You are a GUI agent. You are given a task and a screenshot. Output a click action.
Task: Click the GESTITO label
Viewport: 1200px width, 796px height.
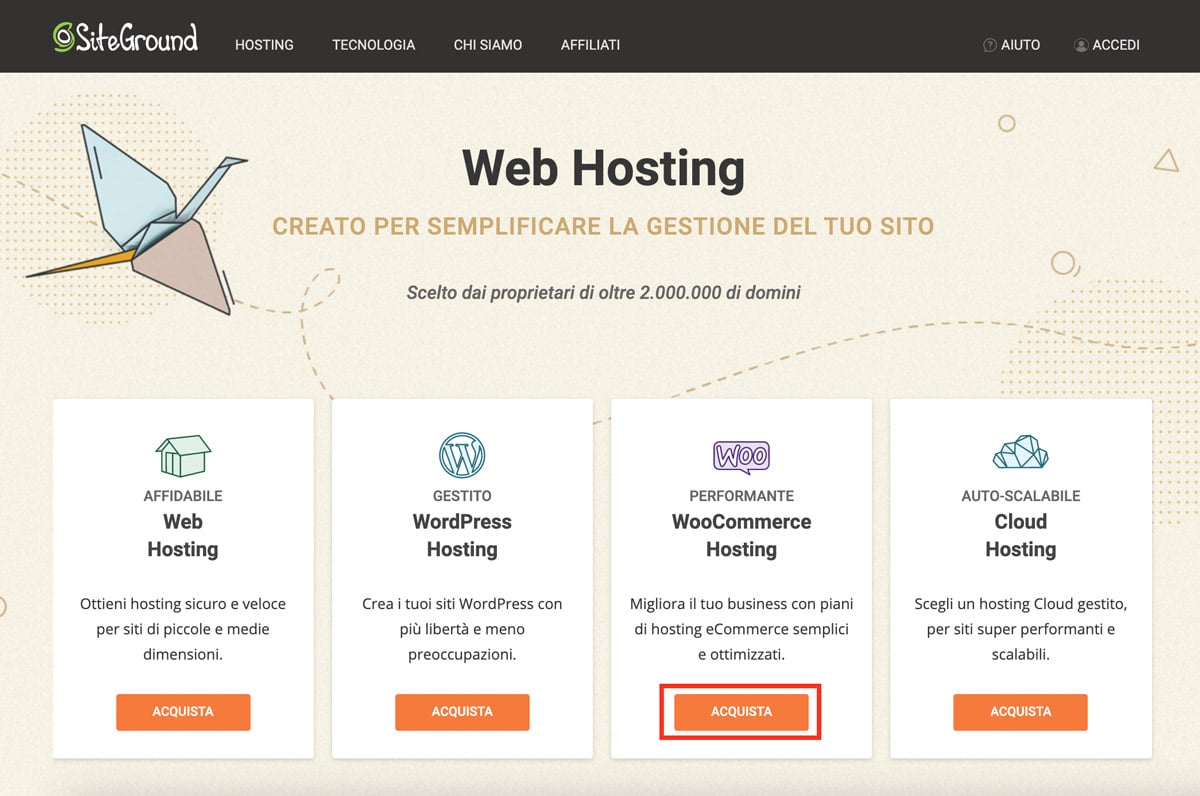click(462, 496)
